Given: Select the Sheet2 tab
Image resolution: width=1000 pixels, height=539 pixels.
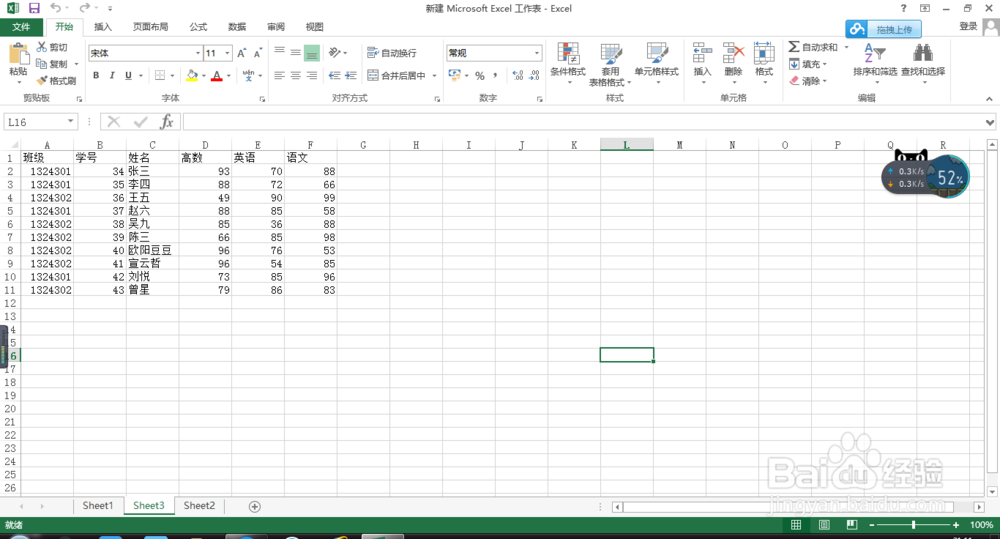Looking at the screenshot, I should pos(199,506).
